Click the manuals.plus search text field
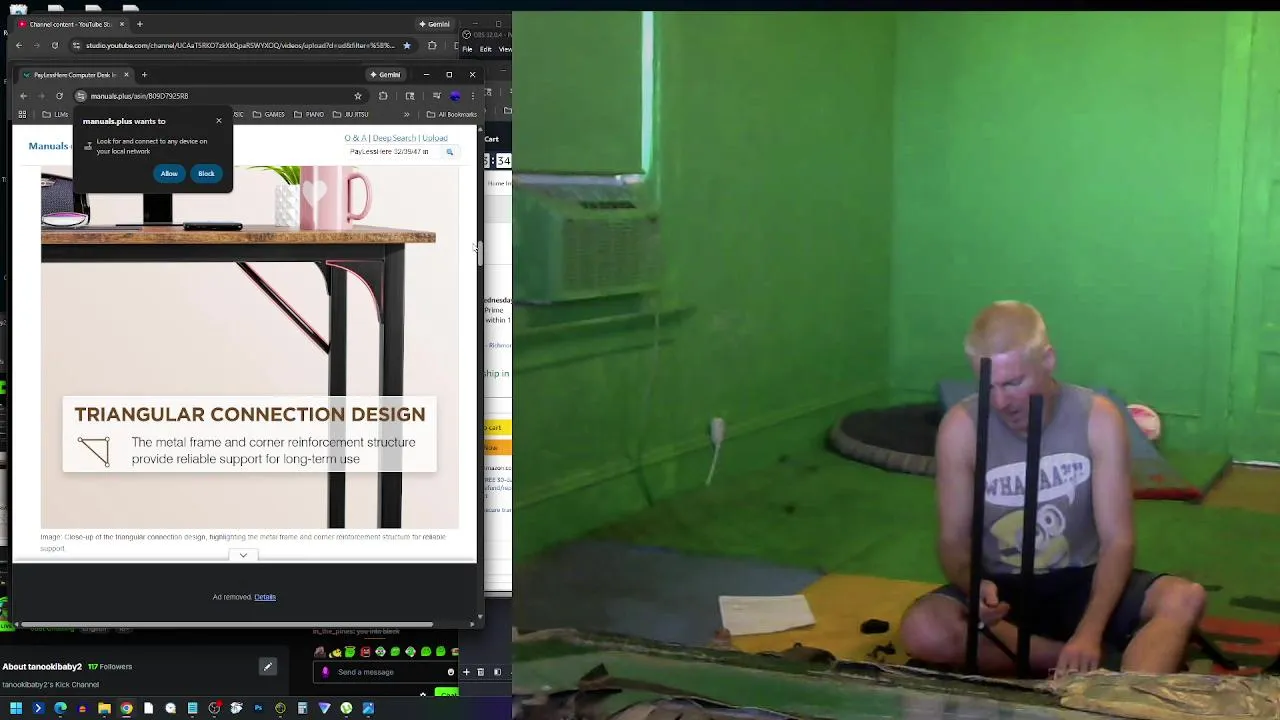Screen dimensions: 1280x720 393,152
